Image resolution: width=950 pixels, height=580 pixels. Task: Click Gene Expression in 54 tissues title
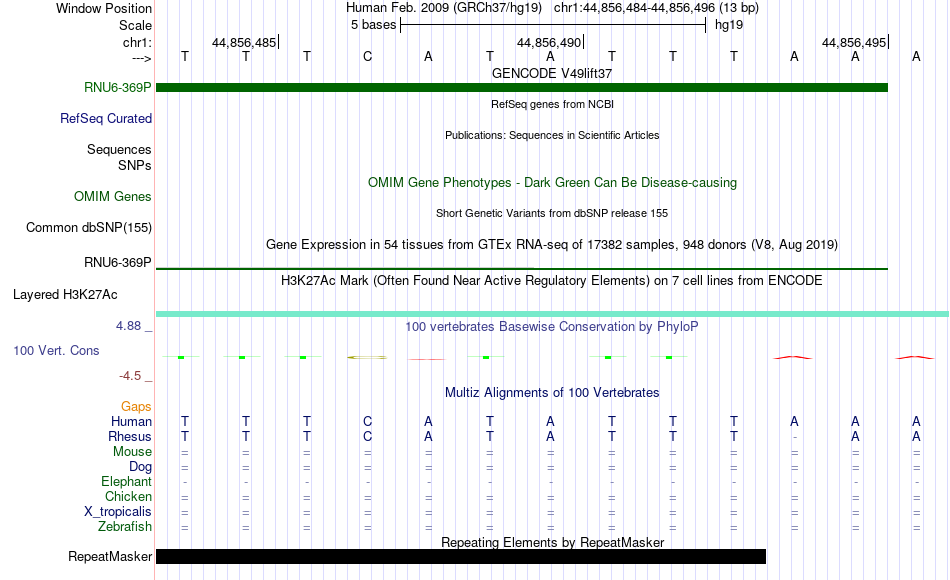[552, 244]
